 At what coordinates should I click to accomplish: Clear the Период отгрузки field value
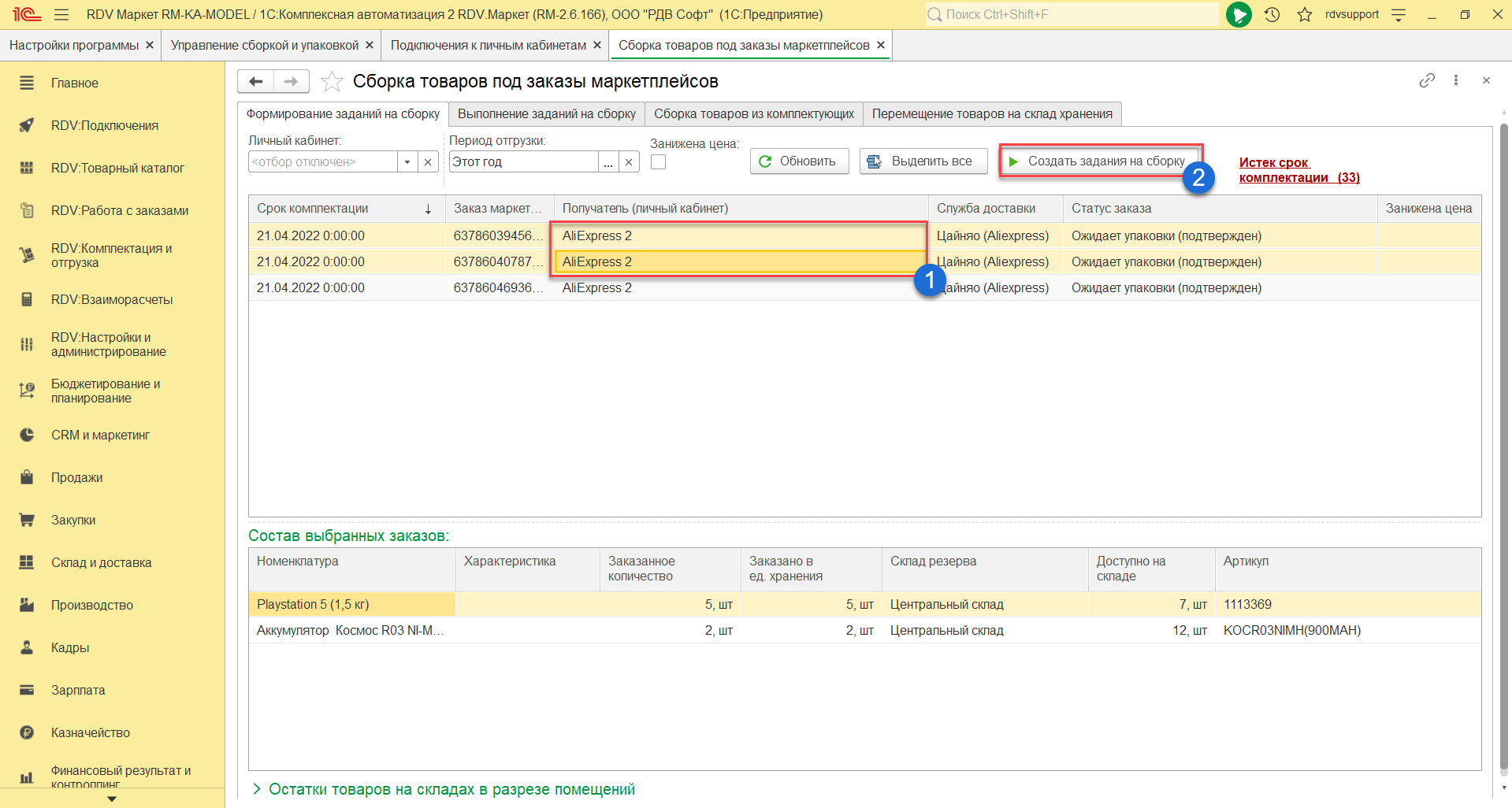pos(629,161)
